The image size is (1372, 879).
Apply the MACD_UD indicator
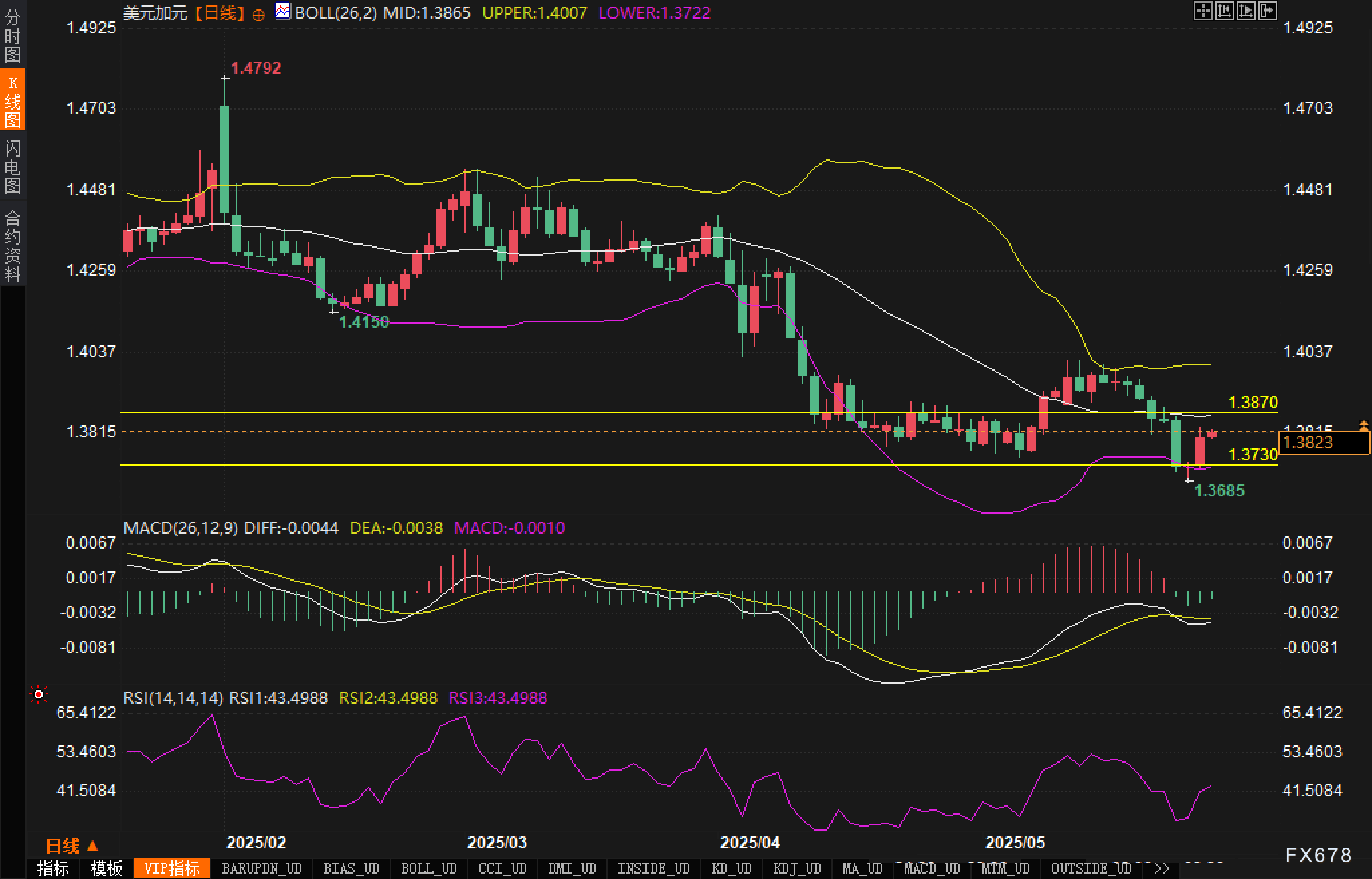pos(932,868)
